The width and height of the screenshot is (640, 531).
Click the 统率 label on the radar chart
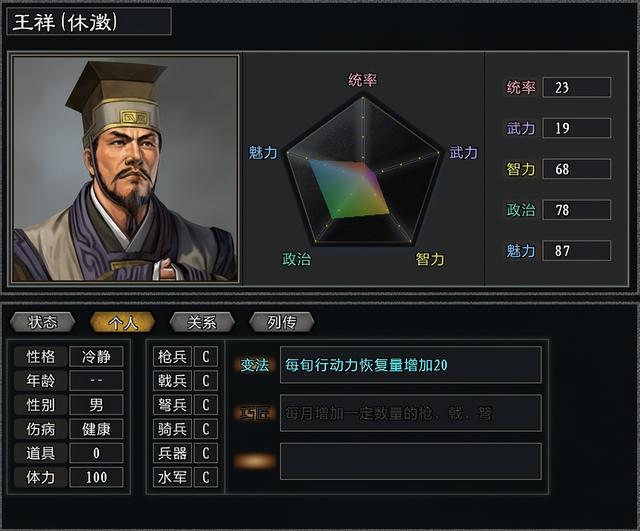(363, 79)
